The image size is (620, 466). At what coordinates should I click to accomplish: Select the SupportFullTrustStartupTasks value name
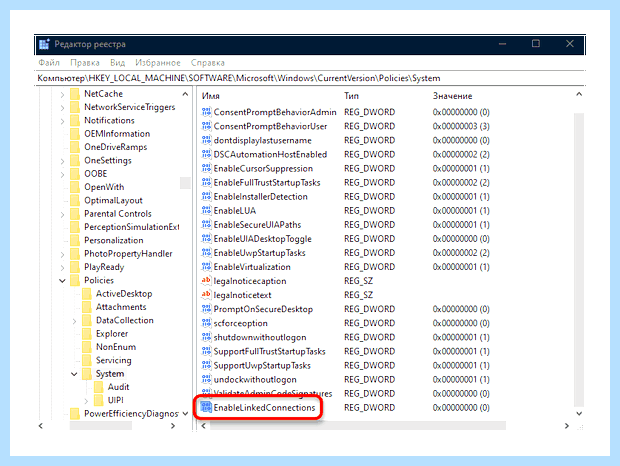(270, 351)
